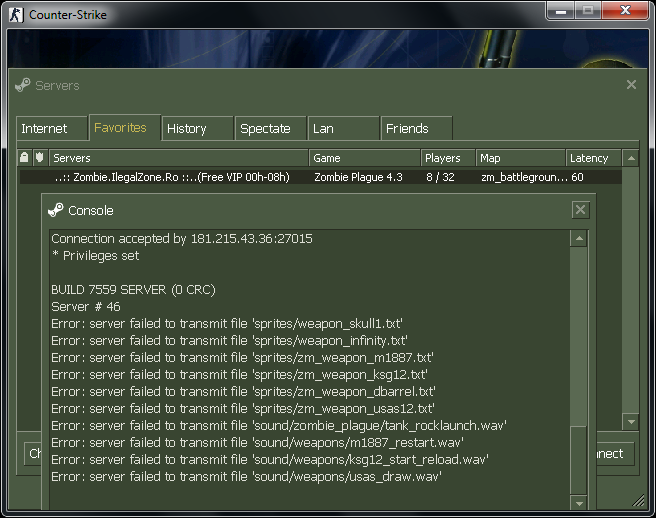The height and width of the screenshot is (518, 656).
Task: Close the Console window
Action: pyautogui.click(x=580, y=210)
